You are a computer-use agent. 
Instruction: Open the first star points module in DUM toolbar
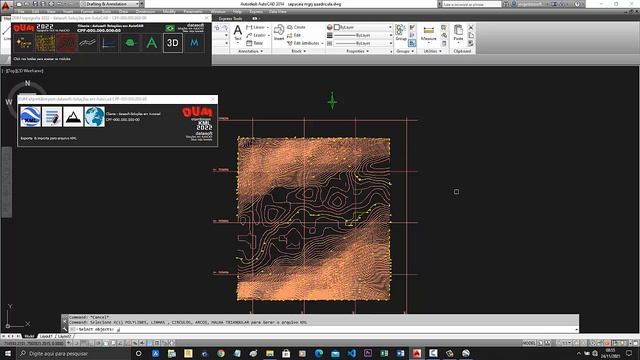pos(24,42)
